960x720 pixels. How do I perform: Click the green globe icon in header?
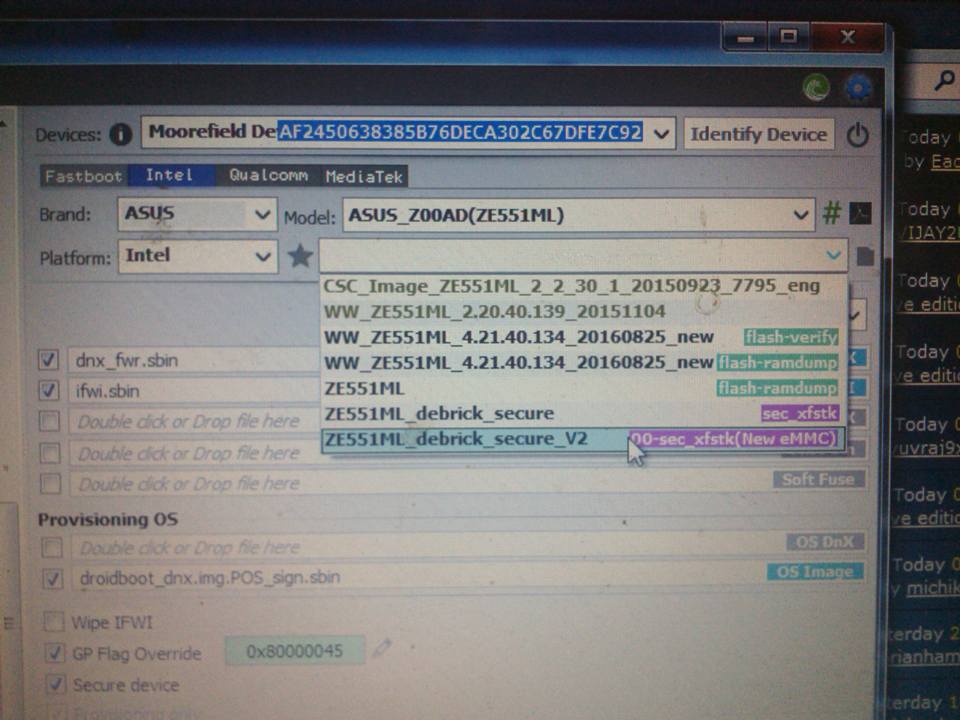coord(816,88)
